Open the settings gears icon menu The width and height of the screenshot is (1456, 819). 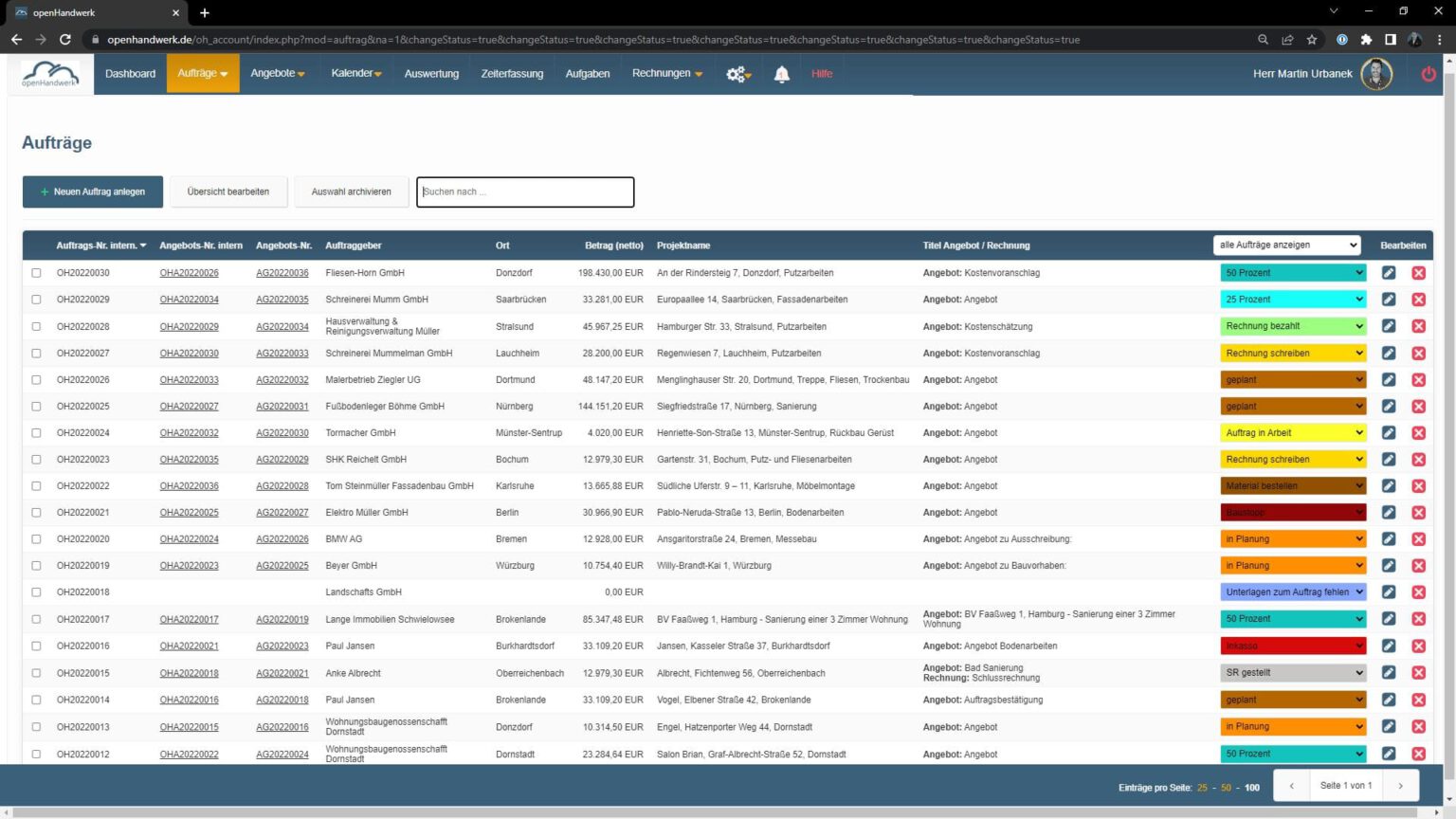coord(737,74)
